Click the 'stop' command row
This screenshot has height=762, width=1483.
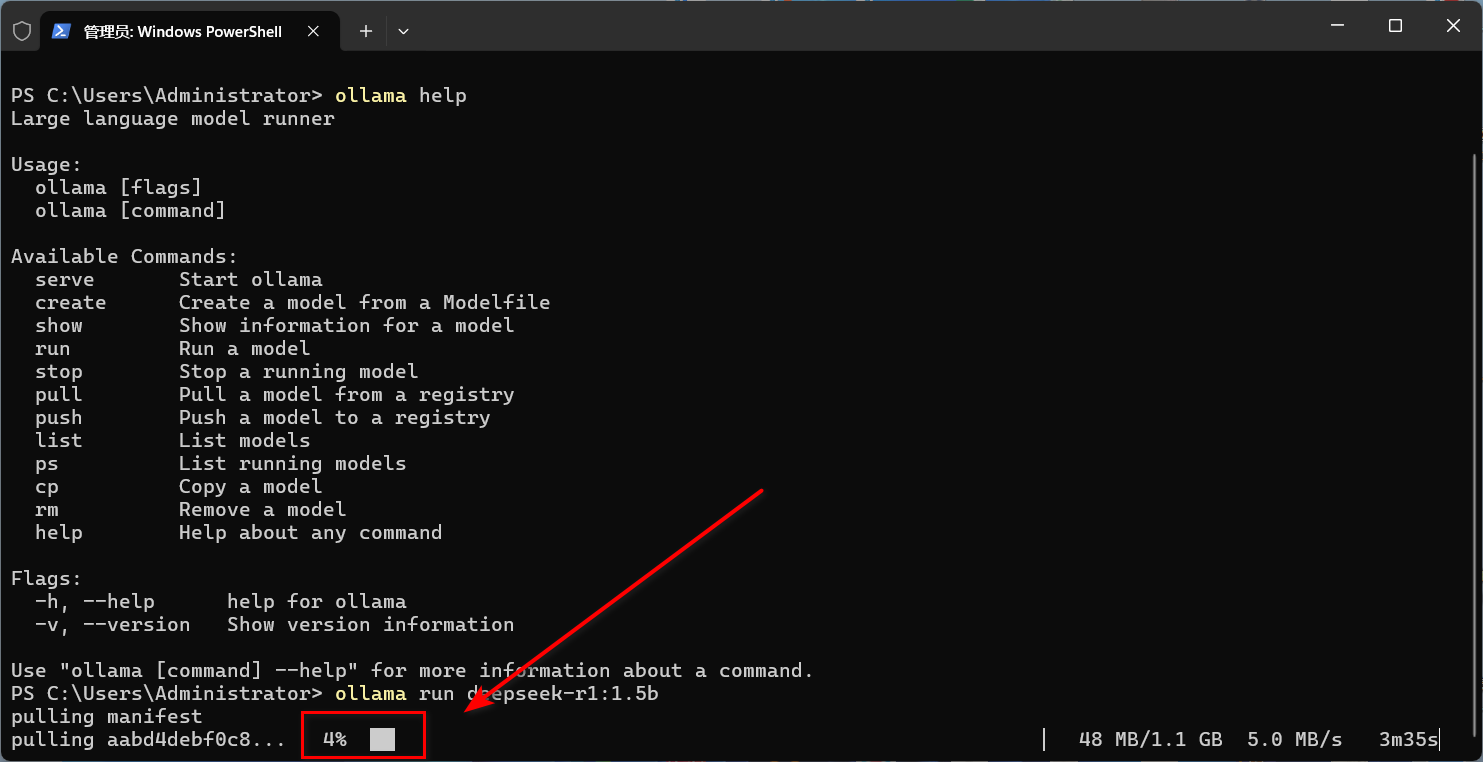point(227,372)
